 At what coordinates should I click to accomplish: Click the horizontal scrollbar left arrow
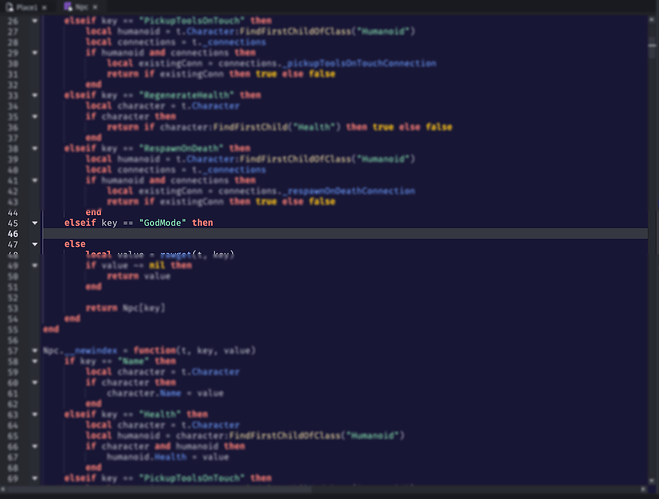click(x=3, y=489)
